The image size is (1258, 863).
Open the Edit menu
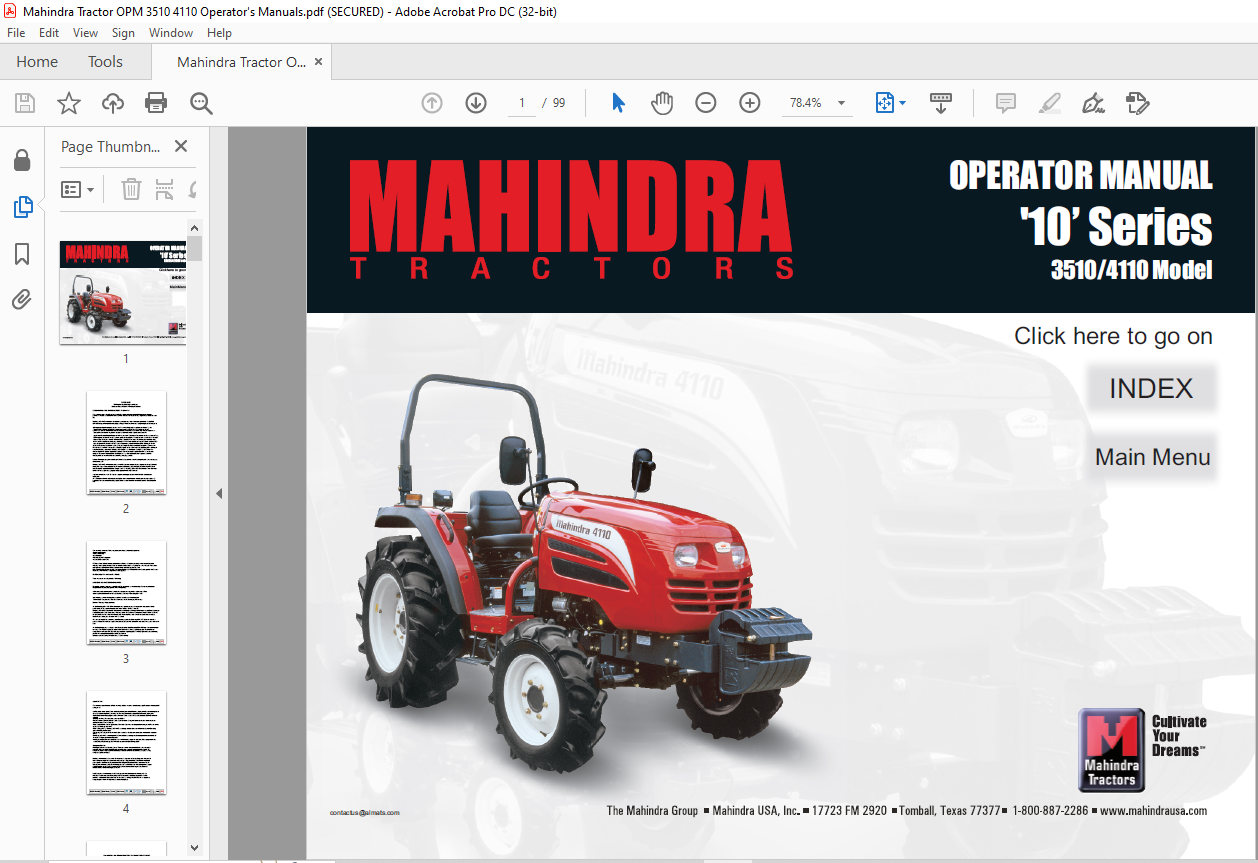(x=49, y=33)
